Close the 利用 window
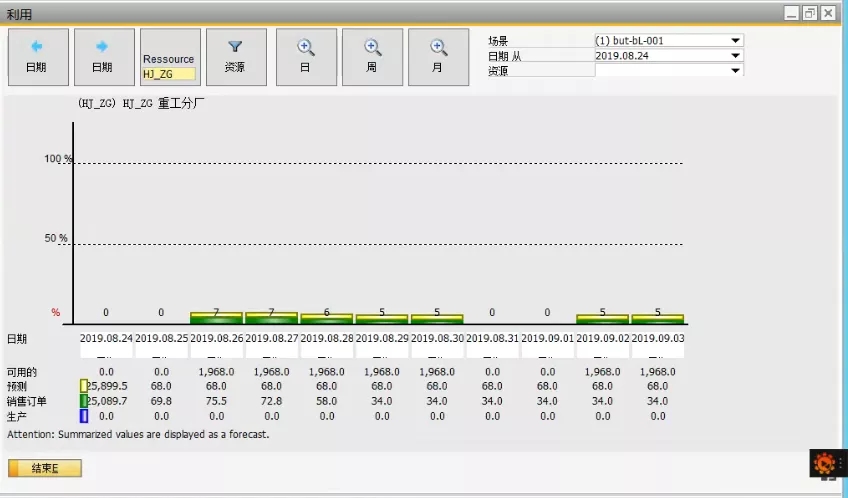Viewport: 848px width, 498px height. point(828,13)
